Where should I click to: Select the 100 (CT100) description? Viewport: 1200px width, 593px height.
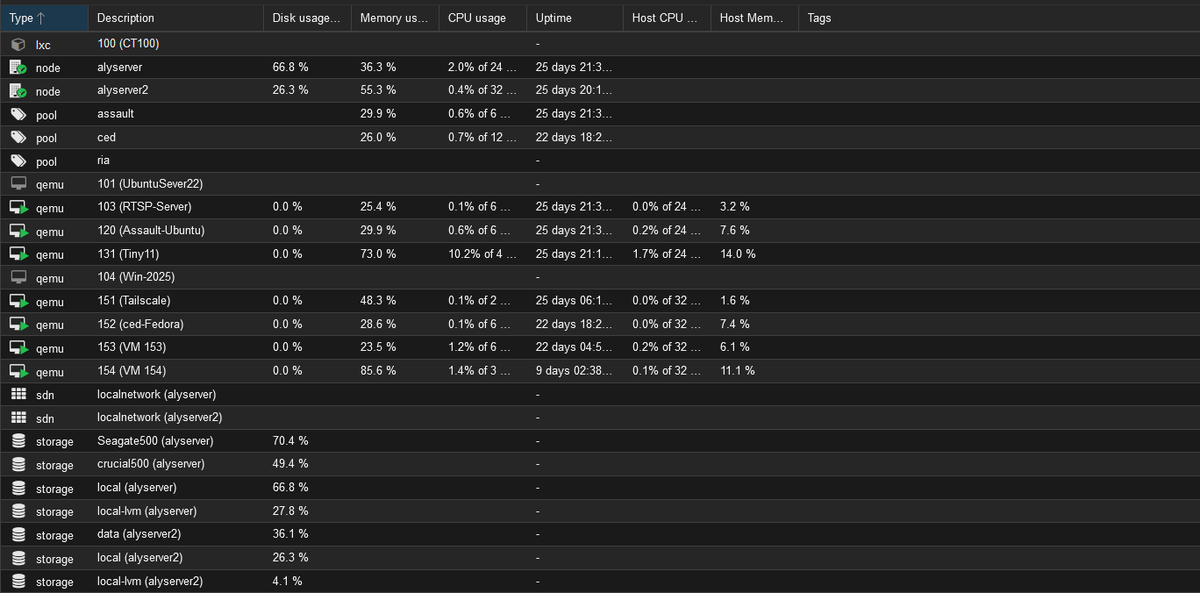tap(128, 44)
